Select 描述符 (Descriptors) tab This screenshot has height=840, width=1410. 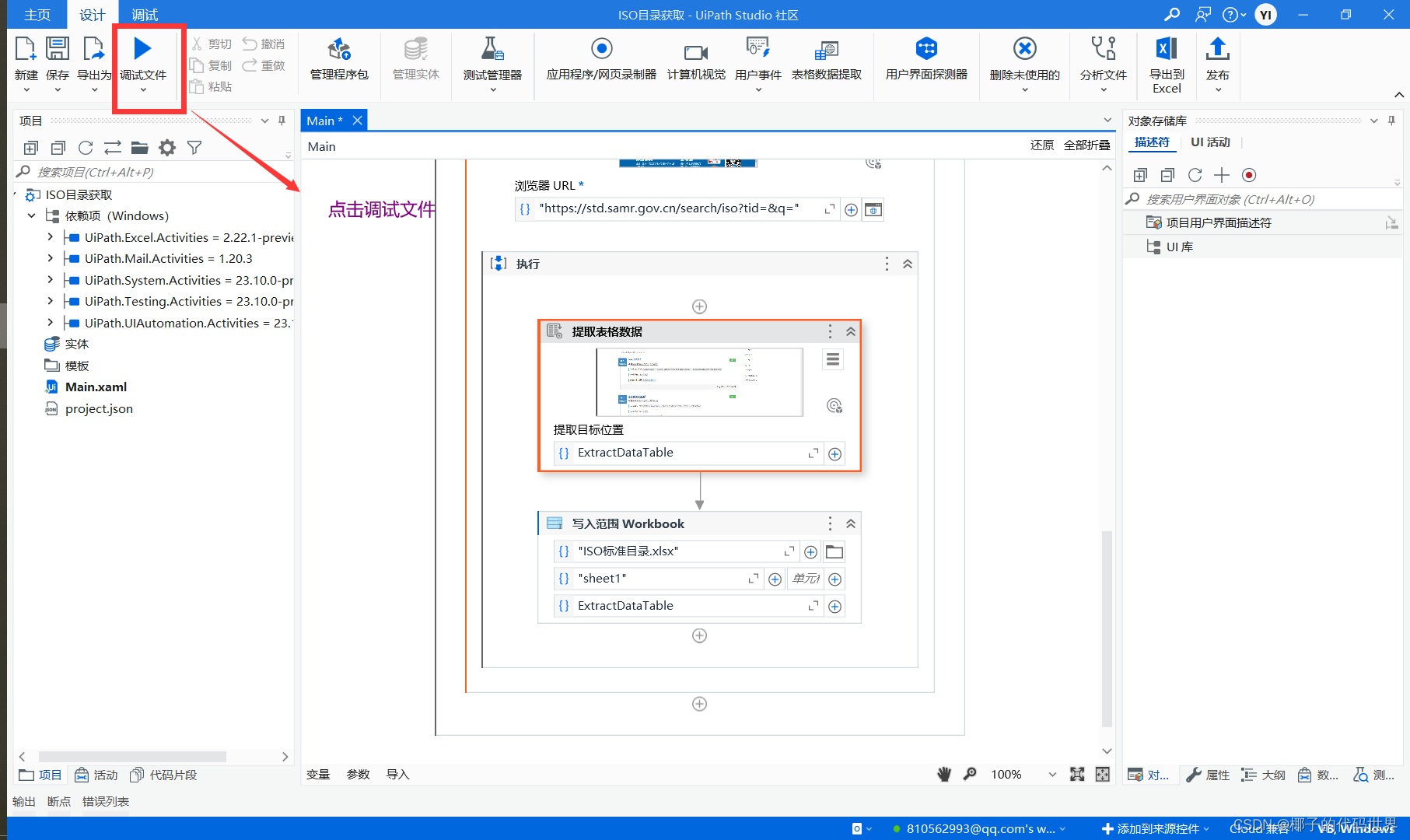tap(1152, 142)
